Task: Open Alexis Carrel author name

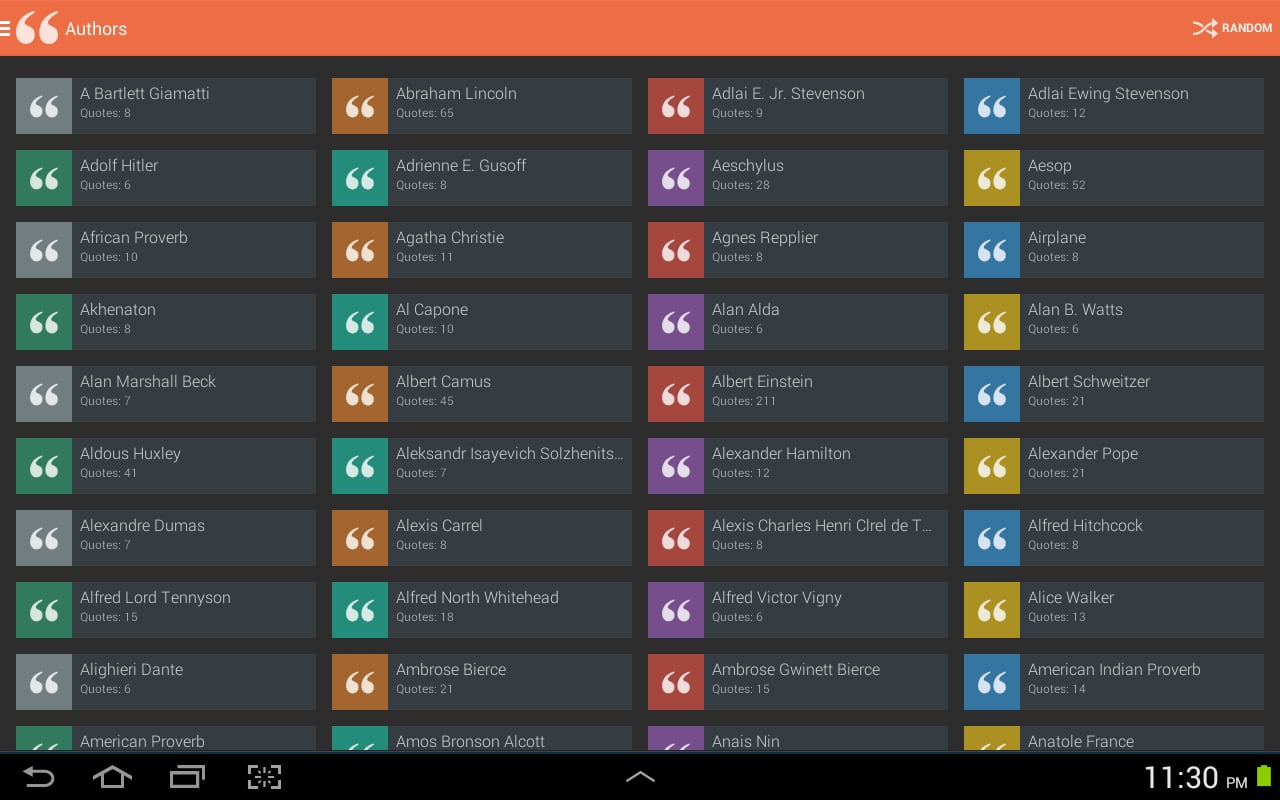Action: click(439, 525)
